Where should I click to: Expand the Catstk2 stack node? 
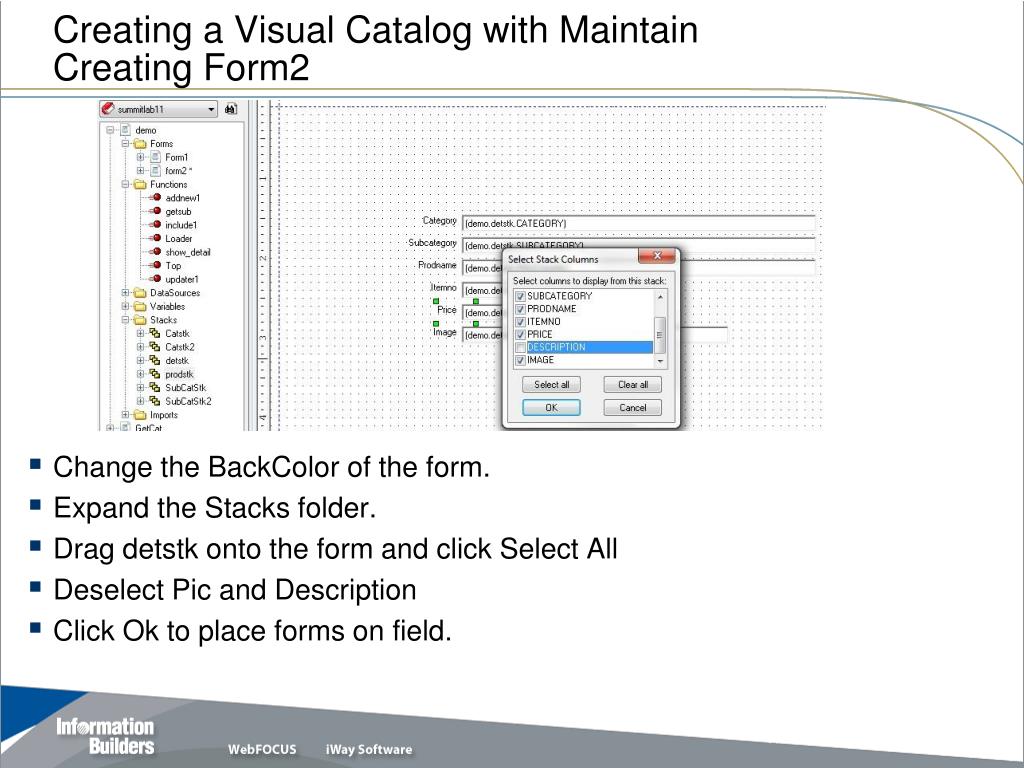(x=140, y=347)
